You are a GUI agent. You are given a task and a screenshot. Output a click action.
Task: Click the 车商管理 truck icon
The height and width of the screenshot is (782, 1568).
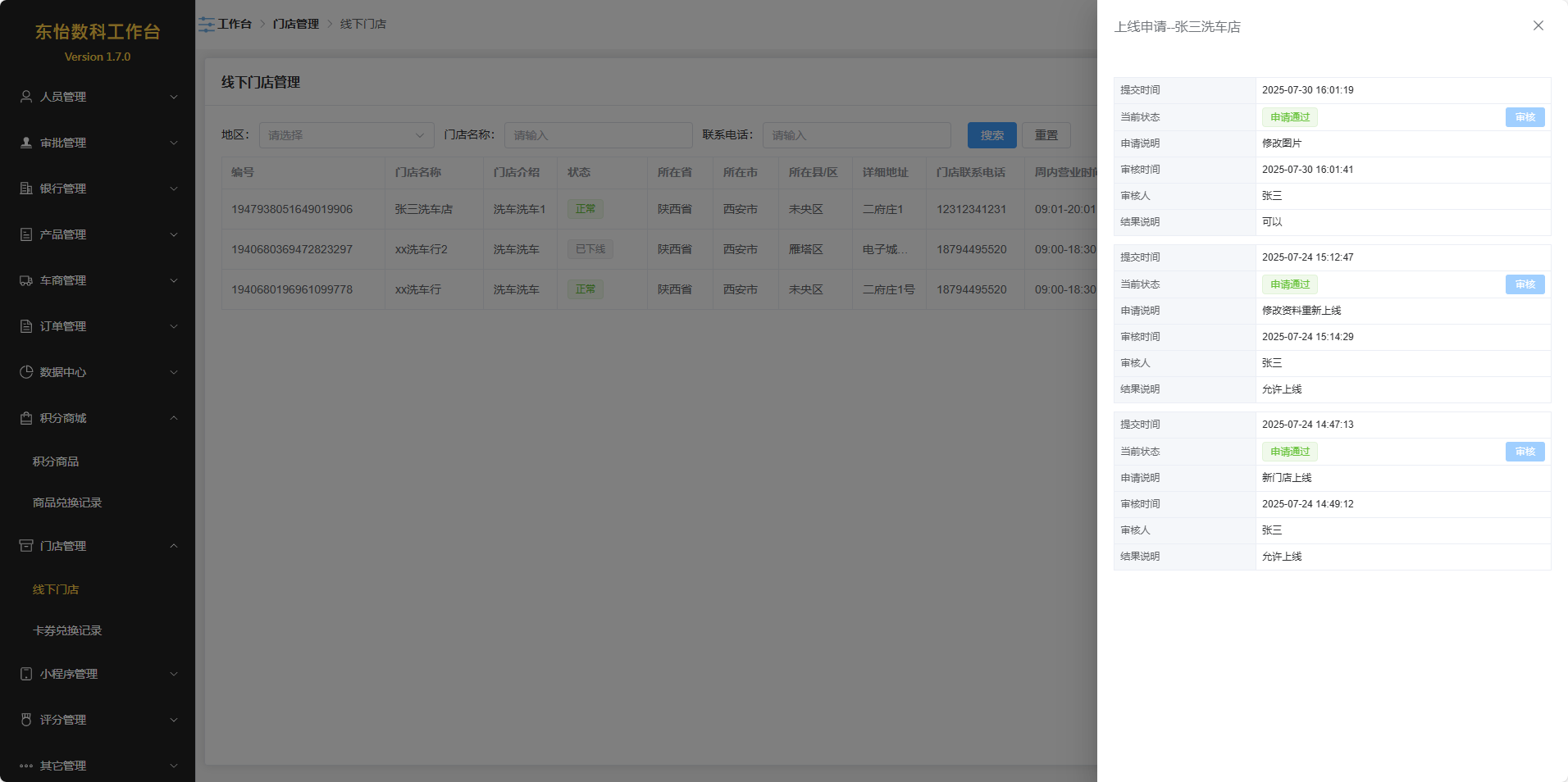(26, 280)
